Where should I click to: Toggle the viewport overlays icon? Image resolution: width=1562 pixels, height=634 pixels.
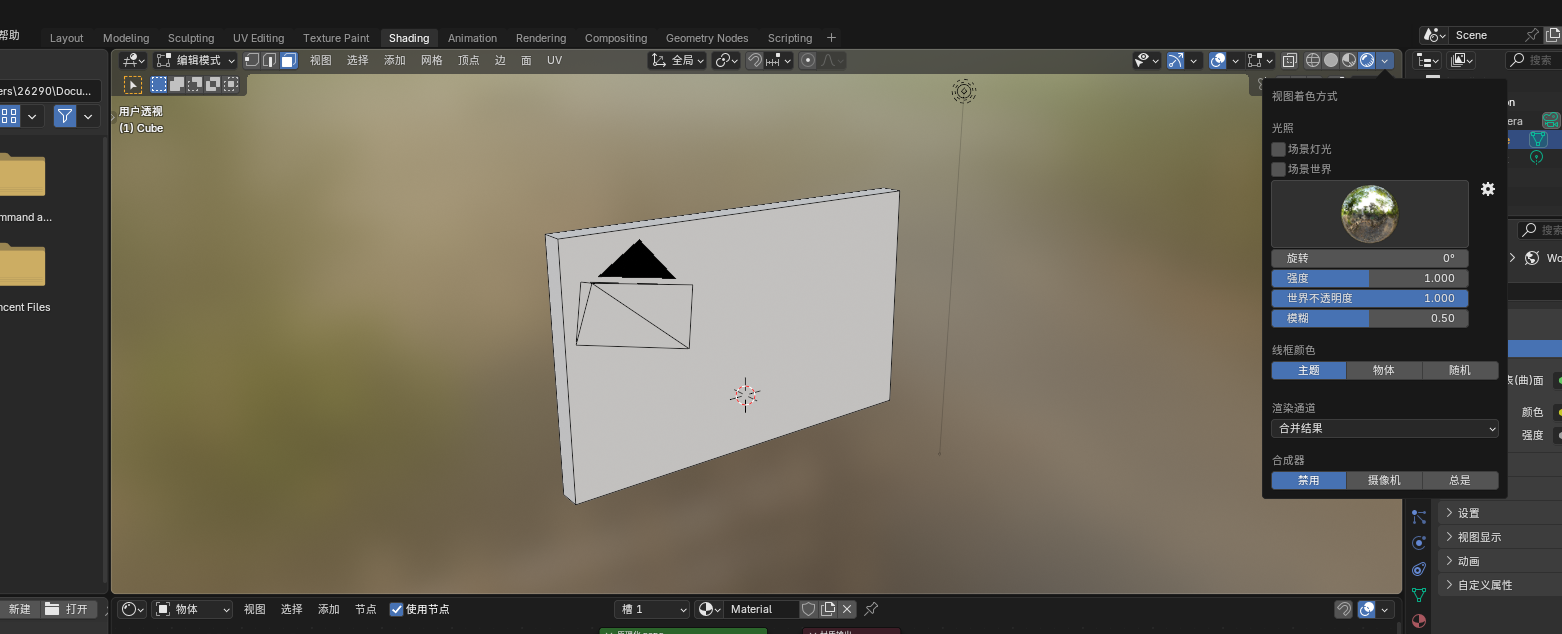click(1218, 60)
